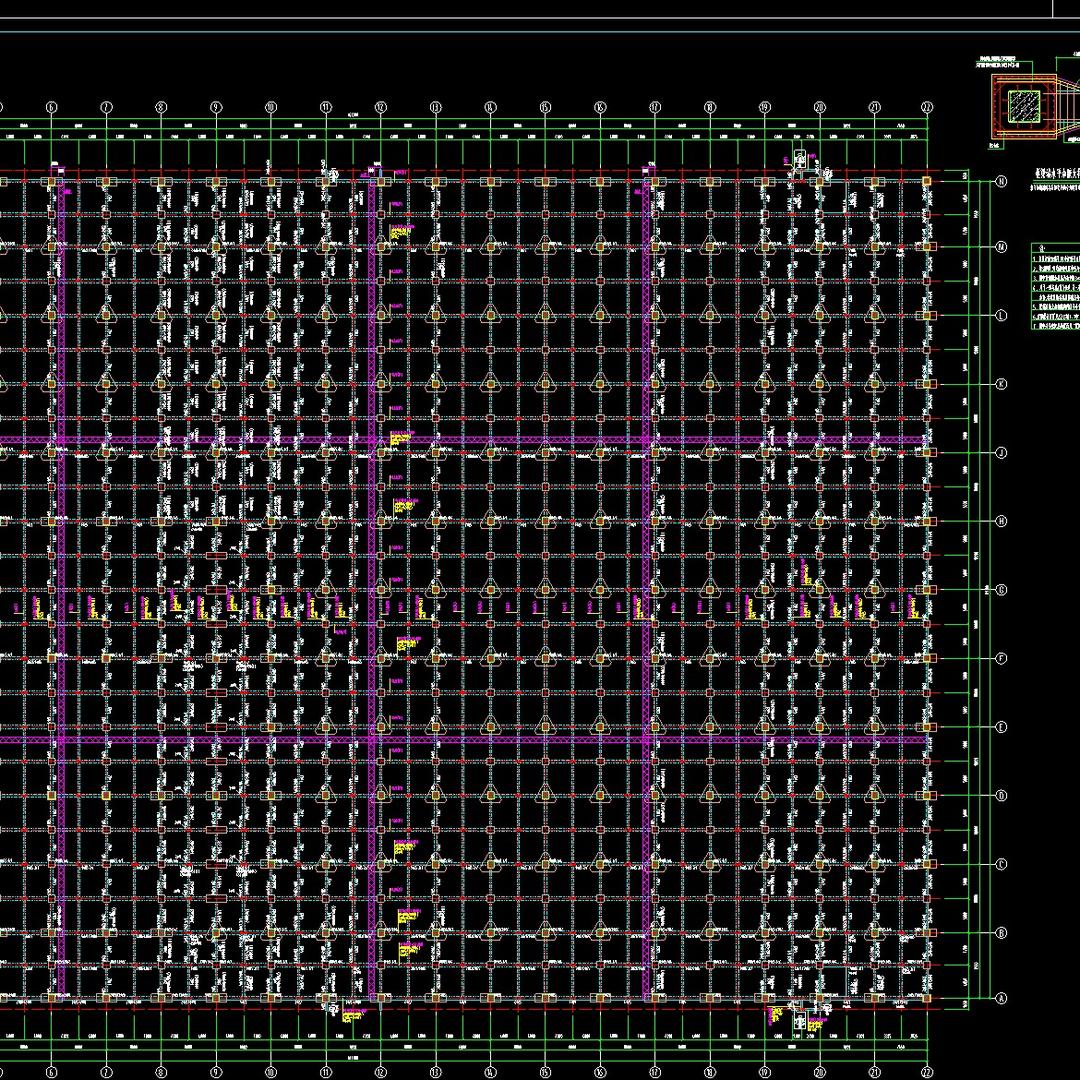Click grid axis bubble N
Image resolution: width=1080 pixels, height=1080 pixels.
(1000, 182)
